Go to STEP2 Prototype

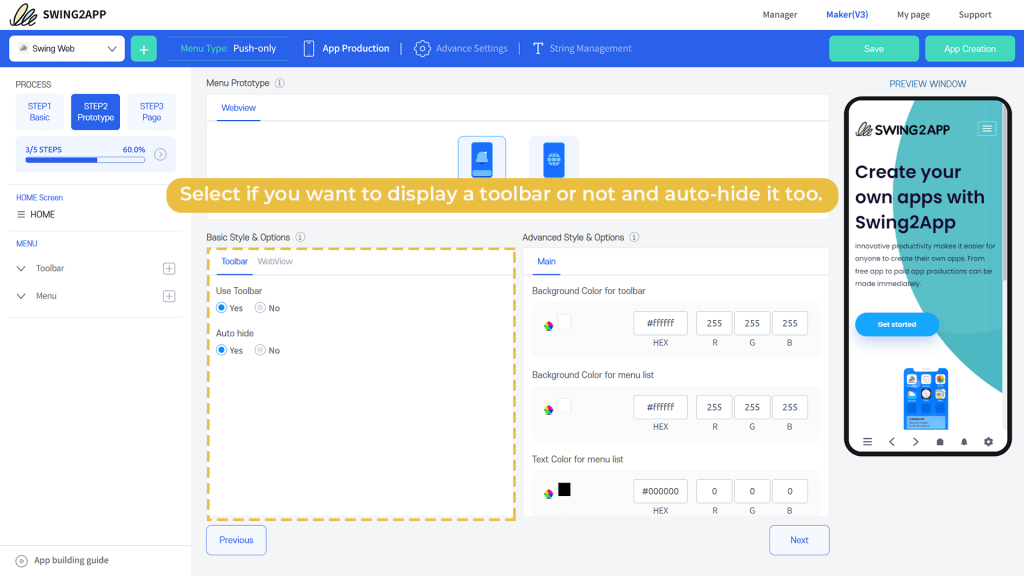coord(95,112)
